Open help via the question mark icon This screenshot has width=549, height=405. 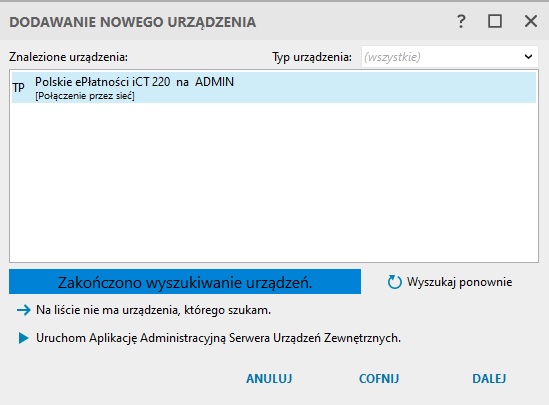[461, 21]
